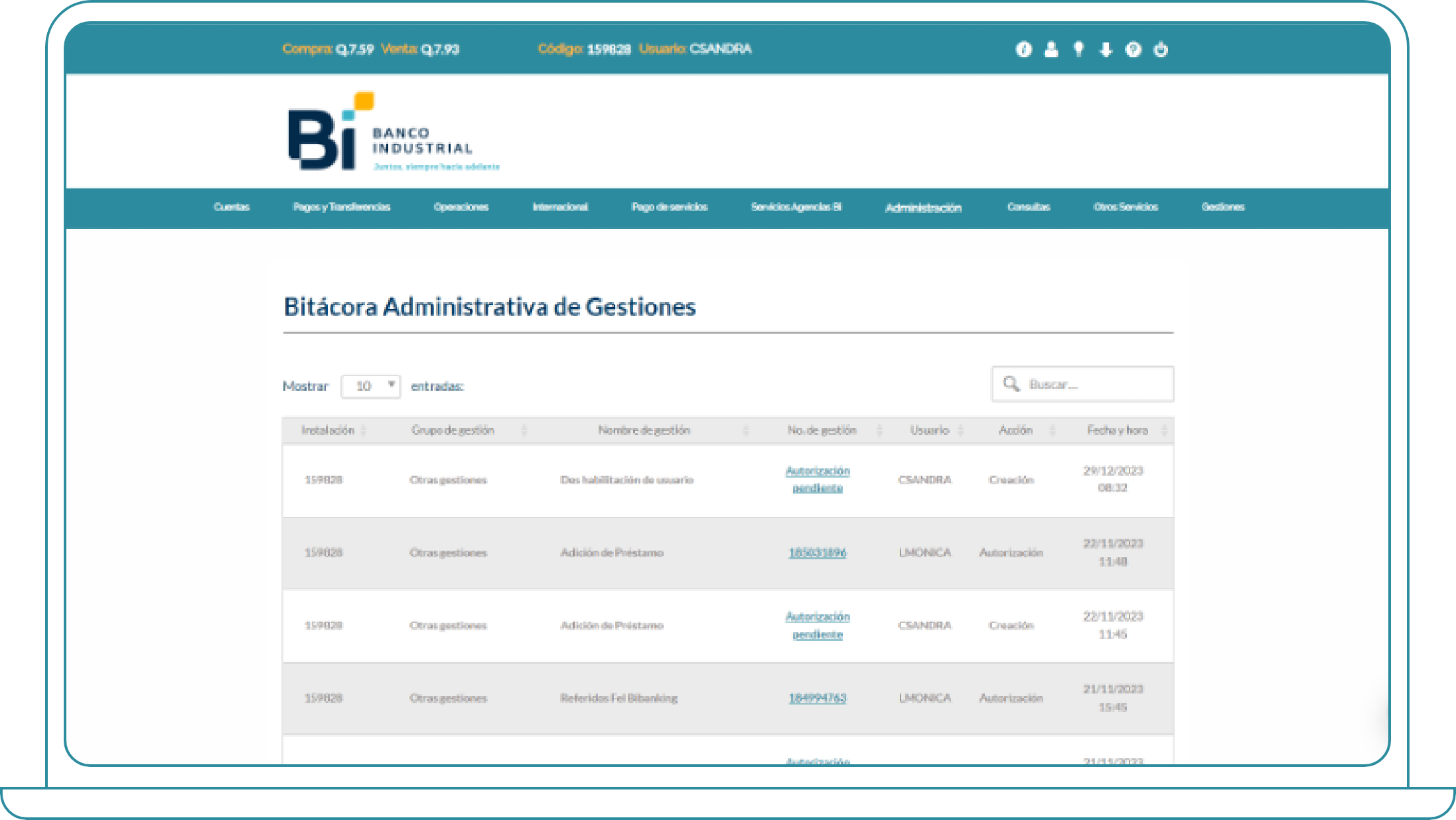
Task: Open the Administración menu
Action: coord(923,208)
